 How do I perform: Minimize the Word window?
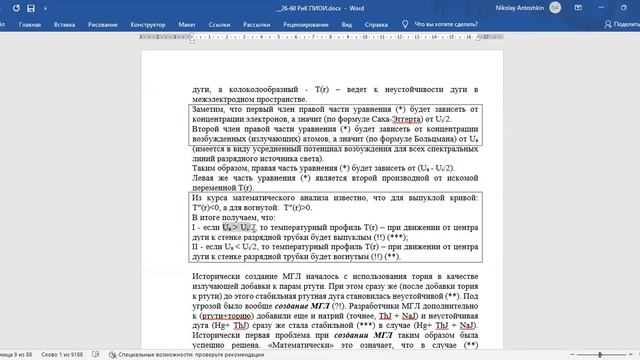(x=601, y=7)
